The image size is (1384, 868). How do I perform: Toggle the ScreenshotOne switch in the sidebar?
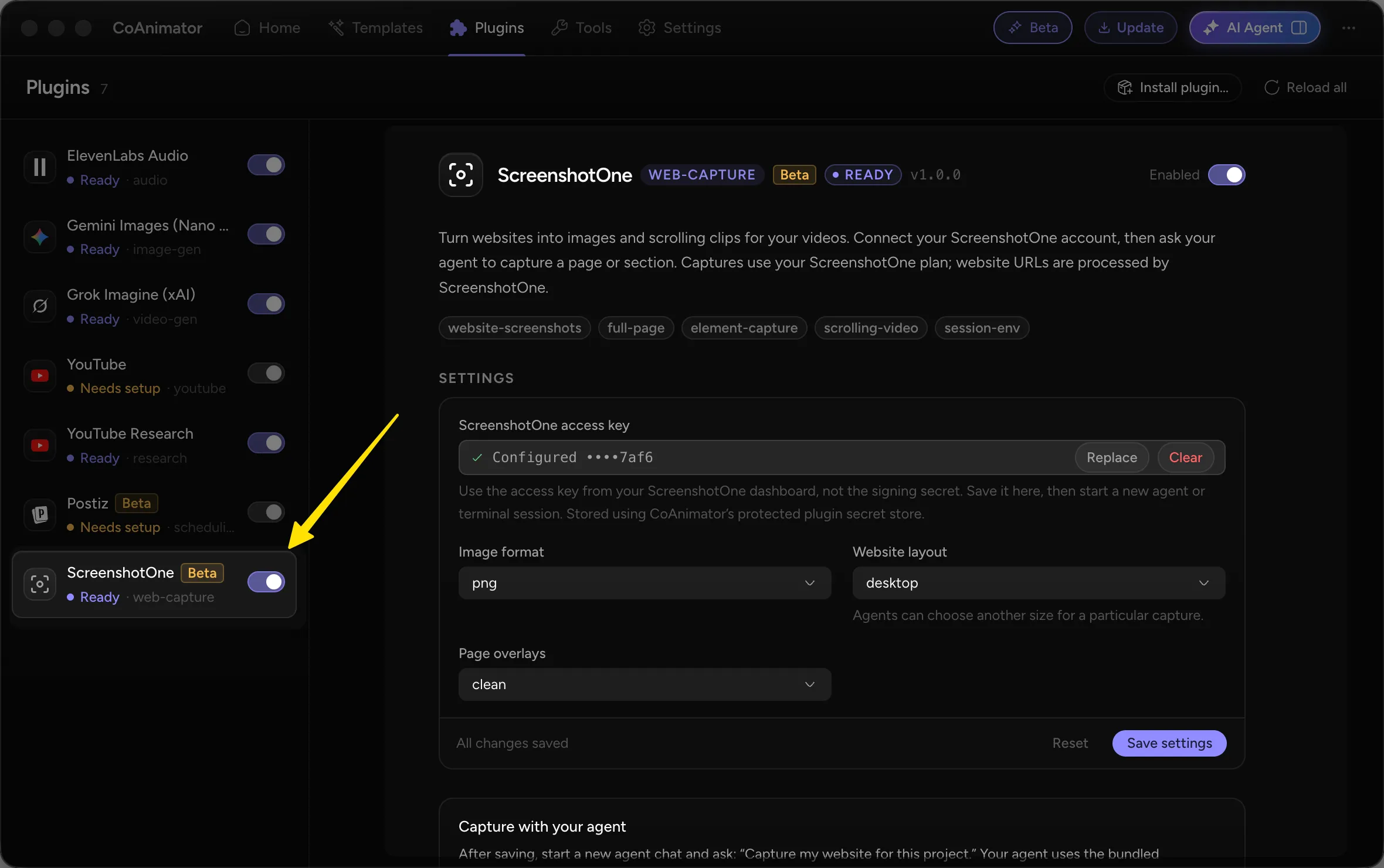[x=266, y=582]
